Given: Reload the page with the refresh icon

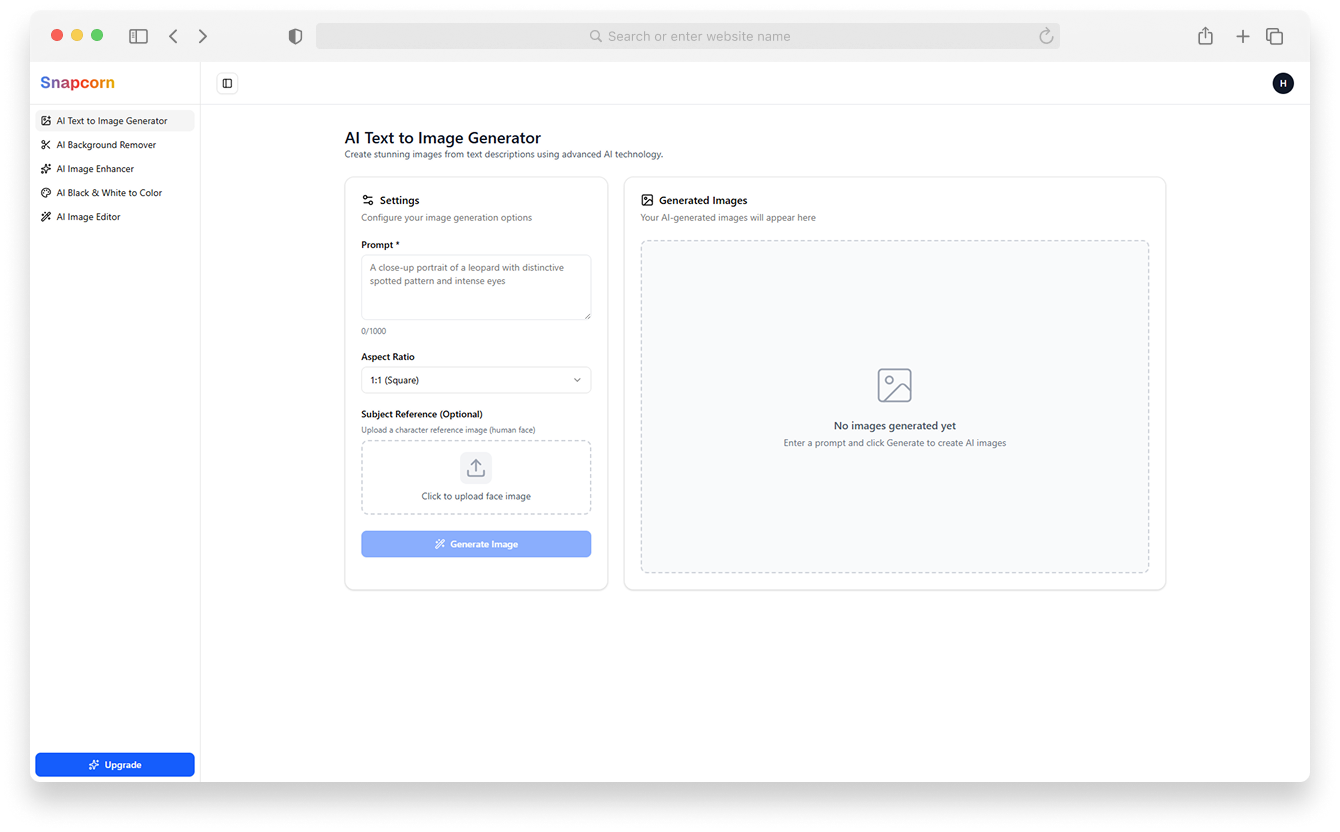Looking at the screenshot, I should [1046, 36].
